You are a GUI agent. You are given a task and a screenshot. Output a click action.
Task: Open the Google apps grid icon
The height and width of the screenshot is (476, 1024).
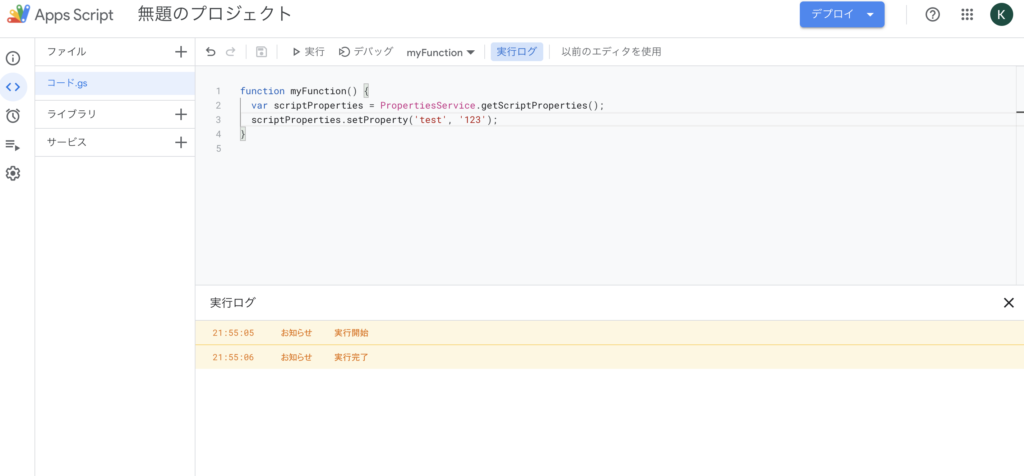[967, 14]
